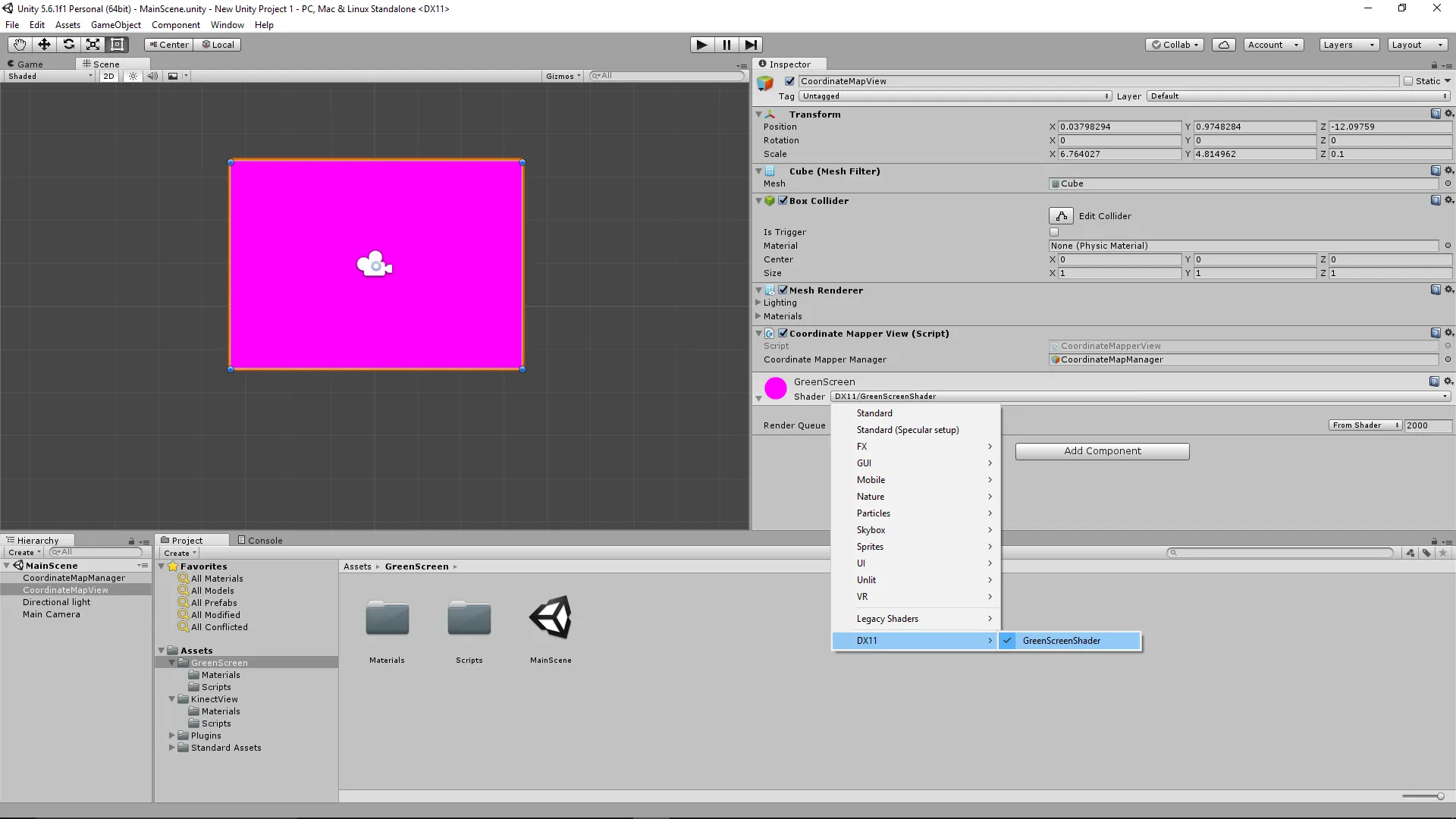Select the Scale tool icon
The image size is (1456, 819).
pos(93,45)
